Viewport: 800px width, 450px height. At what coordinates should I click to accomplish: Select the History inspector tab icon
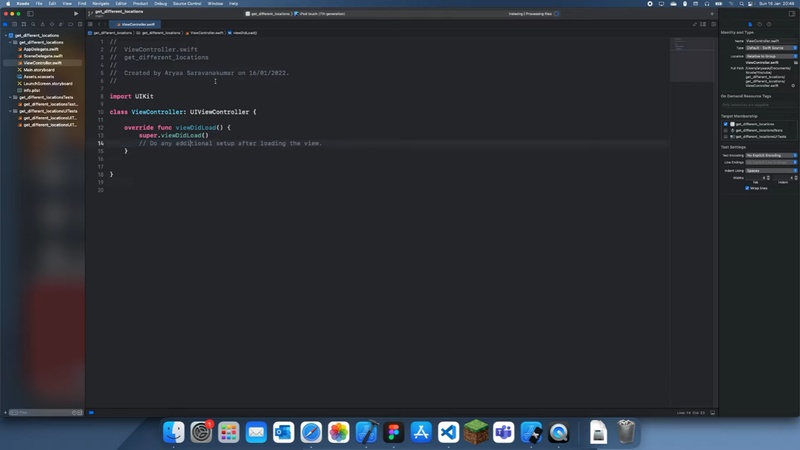click(x=759, y=24)
